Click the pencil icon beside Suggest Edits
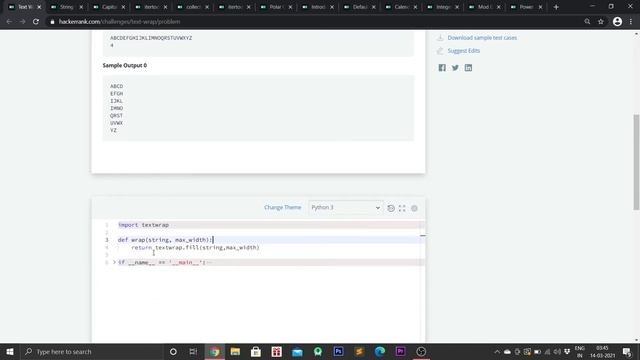The width and height of the screenshot is (640, 360). (440, 51)
